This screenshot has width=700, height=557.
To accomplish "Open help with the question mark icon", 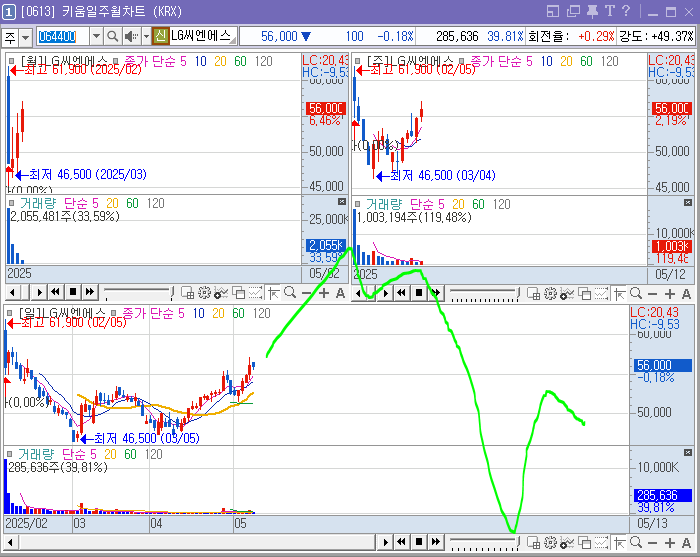I will click(626, 11).
